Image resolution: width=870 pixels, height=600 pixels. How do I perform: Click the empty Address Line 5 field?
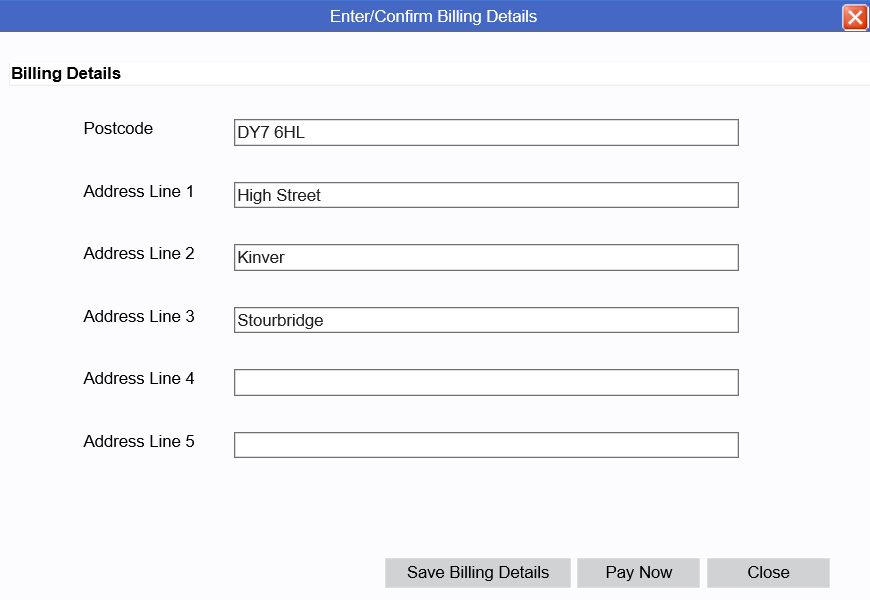point(486,445)
